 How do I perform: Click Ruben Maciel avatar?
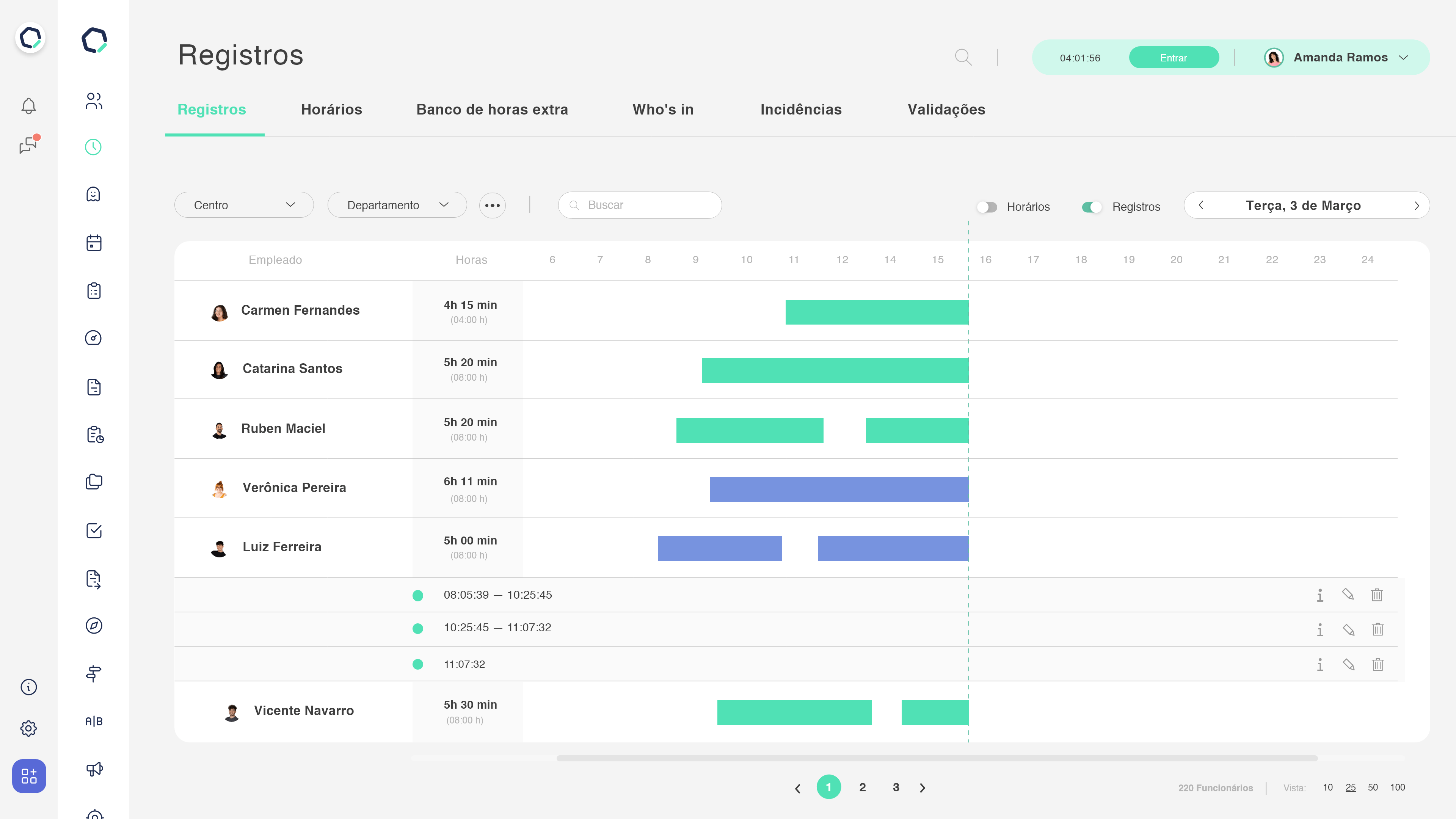[x=219, y=430]
